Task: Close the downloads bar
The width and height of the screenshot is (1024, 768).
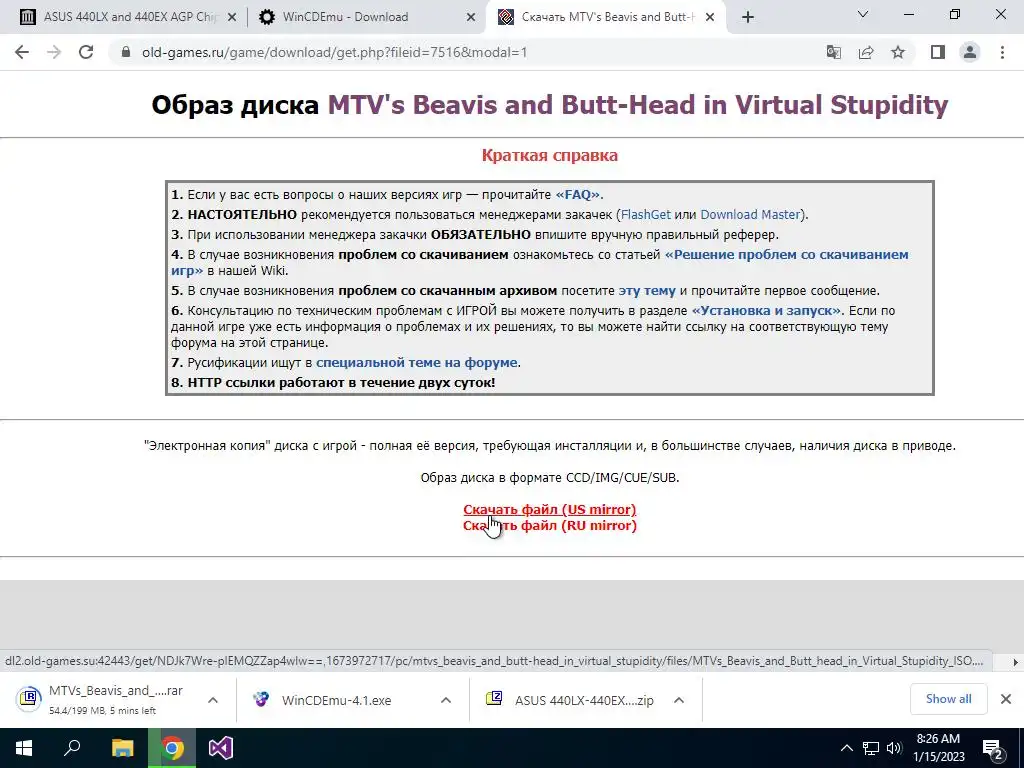Action: pos(1006,699)
